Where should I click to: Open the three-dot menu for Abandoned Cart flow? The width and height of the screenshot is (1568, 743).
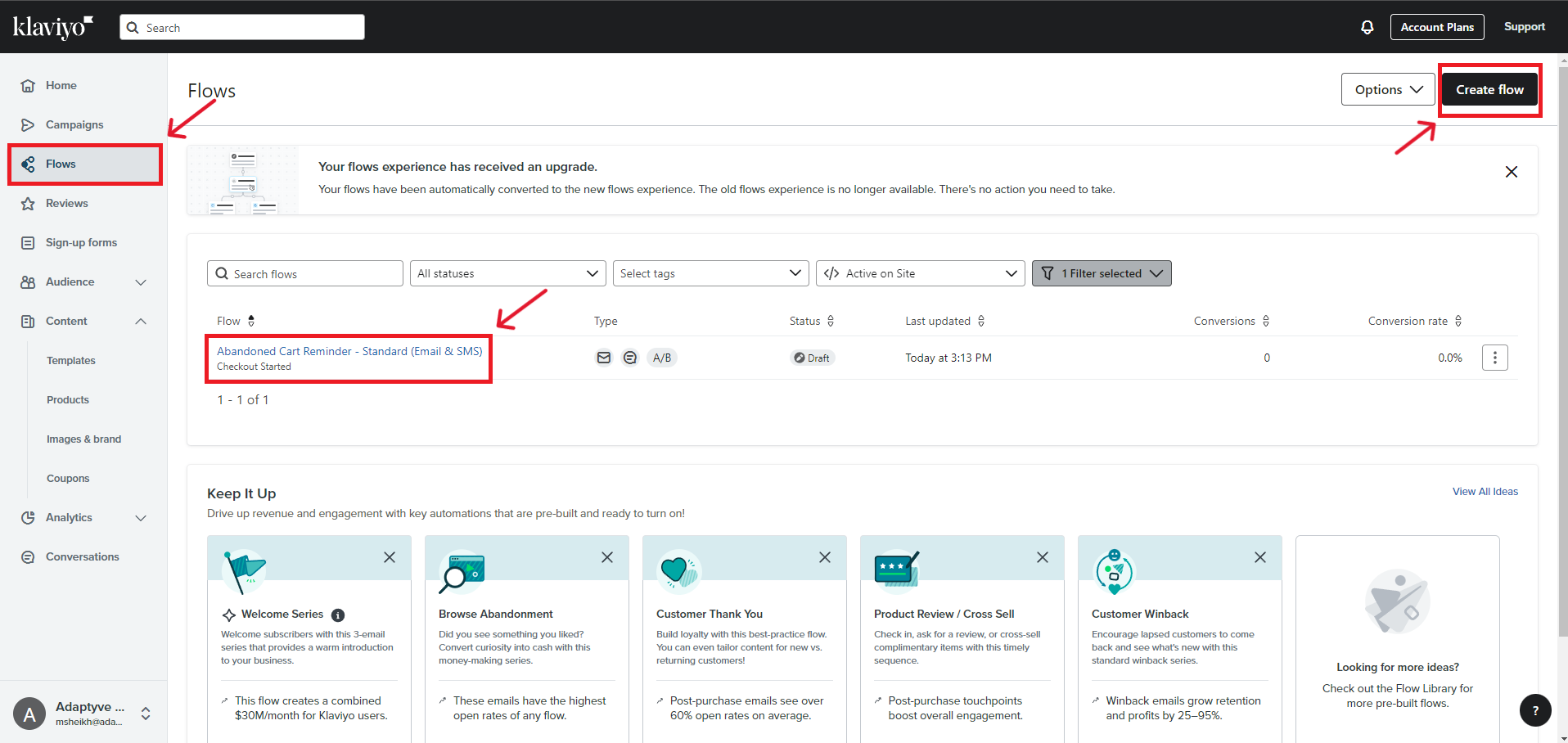coord(1494,358)
